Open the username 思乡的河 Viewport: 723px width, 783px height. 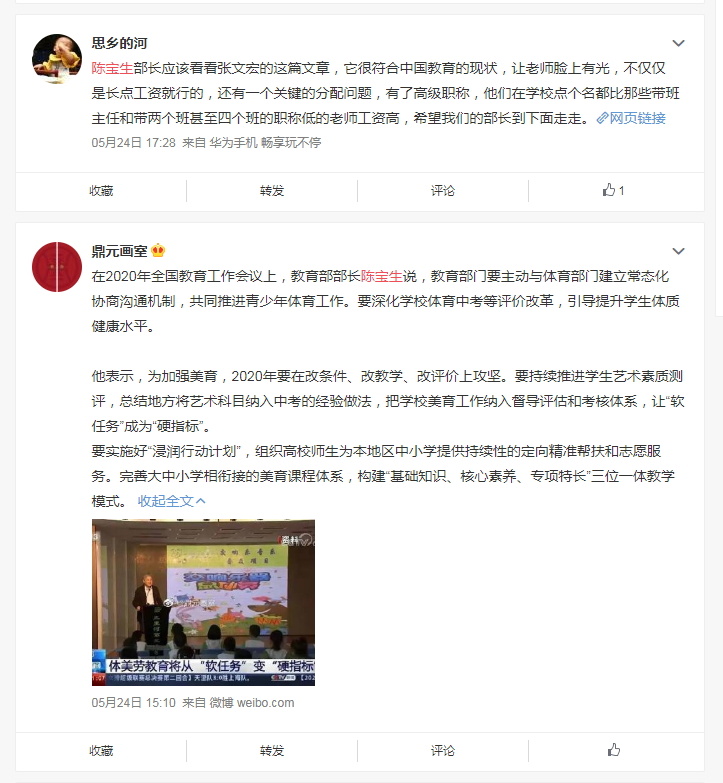119,43
